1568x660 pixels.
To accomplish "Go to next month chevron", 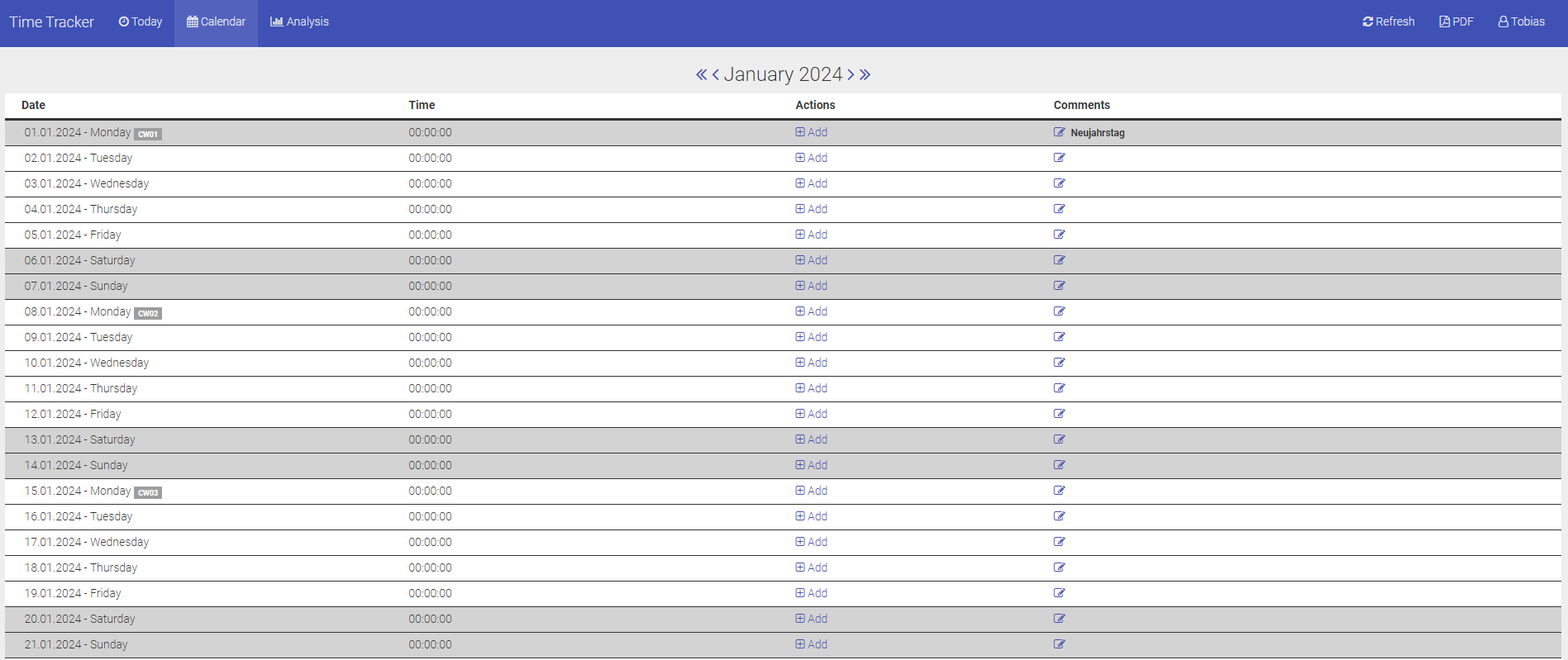I will point(851,74).
